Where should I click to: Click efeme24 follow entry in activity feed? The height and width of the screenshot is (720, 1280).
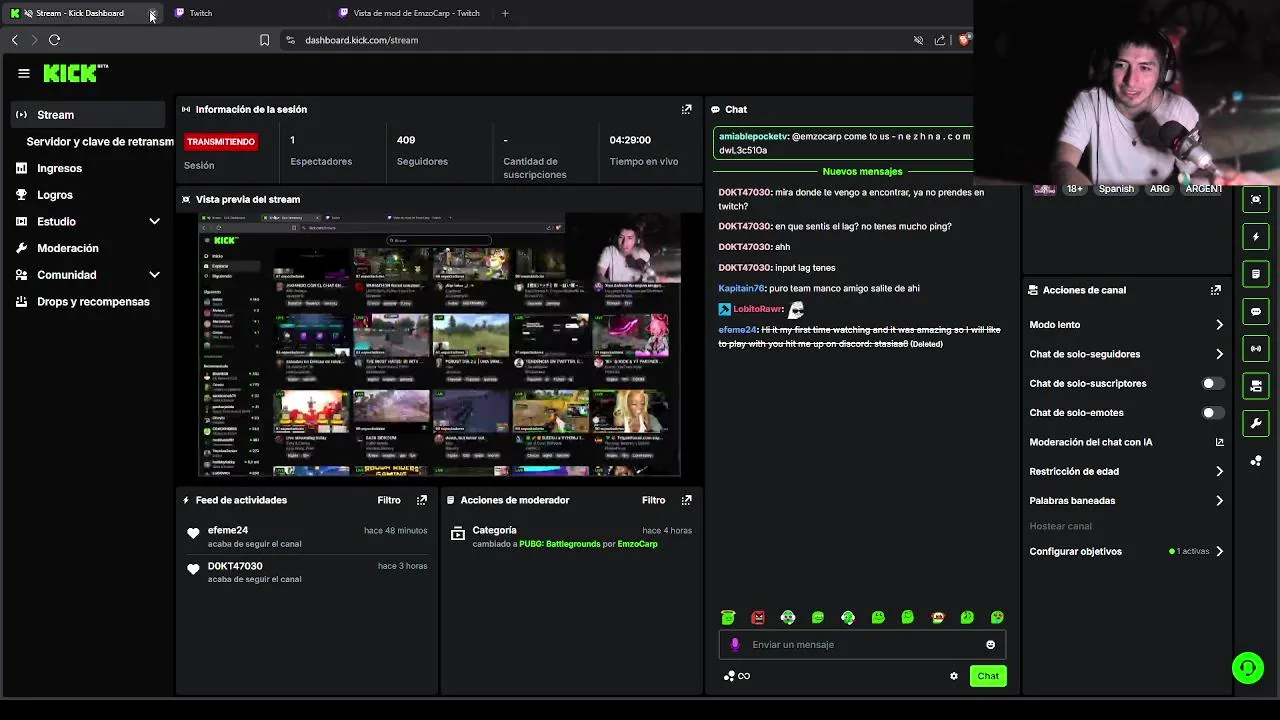[x=305, y=537]
